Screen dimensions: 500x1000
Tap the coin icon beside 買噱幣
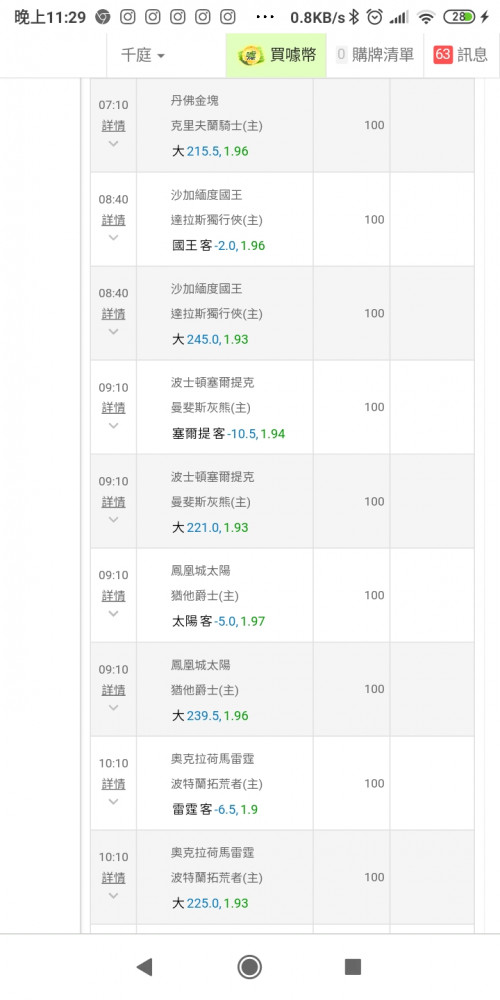click(251, 55)
